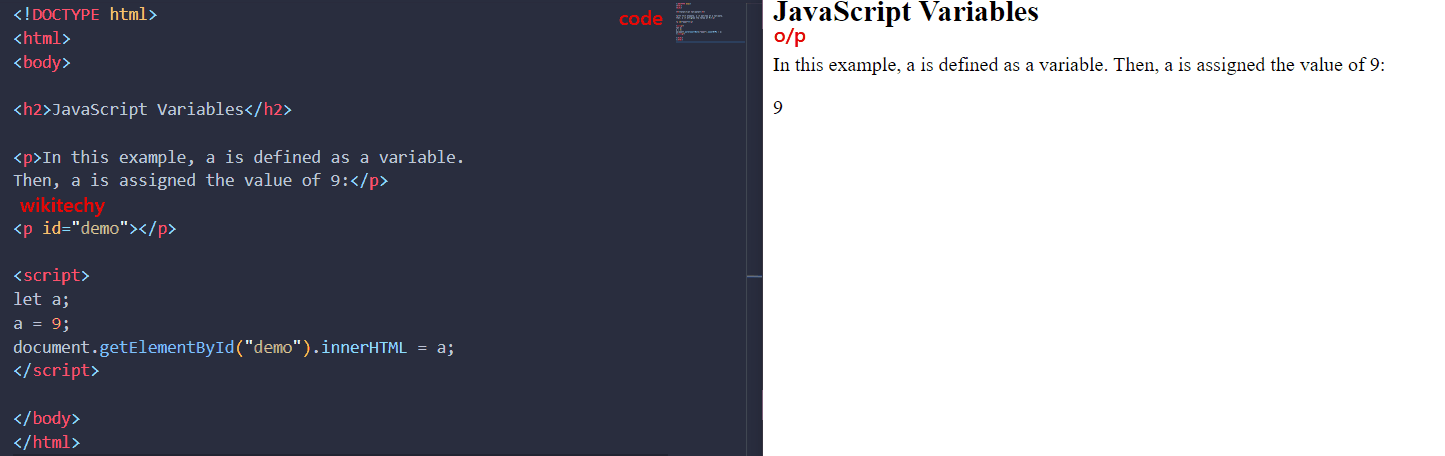Image resolution: width=1445 pixels, height=456 pixels.
Task: Click the opening <script> tag line
Action: pos(52,275)
